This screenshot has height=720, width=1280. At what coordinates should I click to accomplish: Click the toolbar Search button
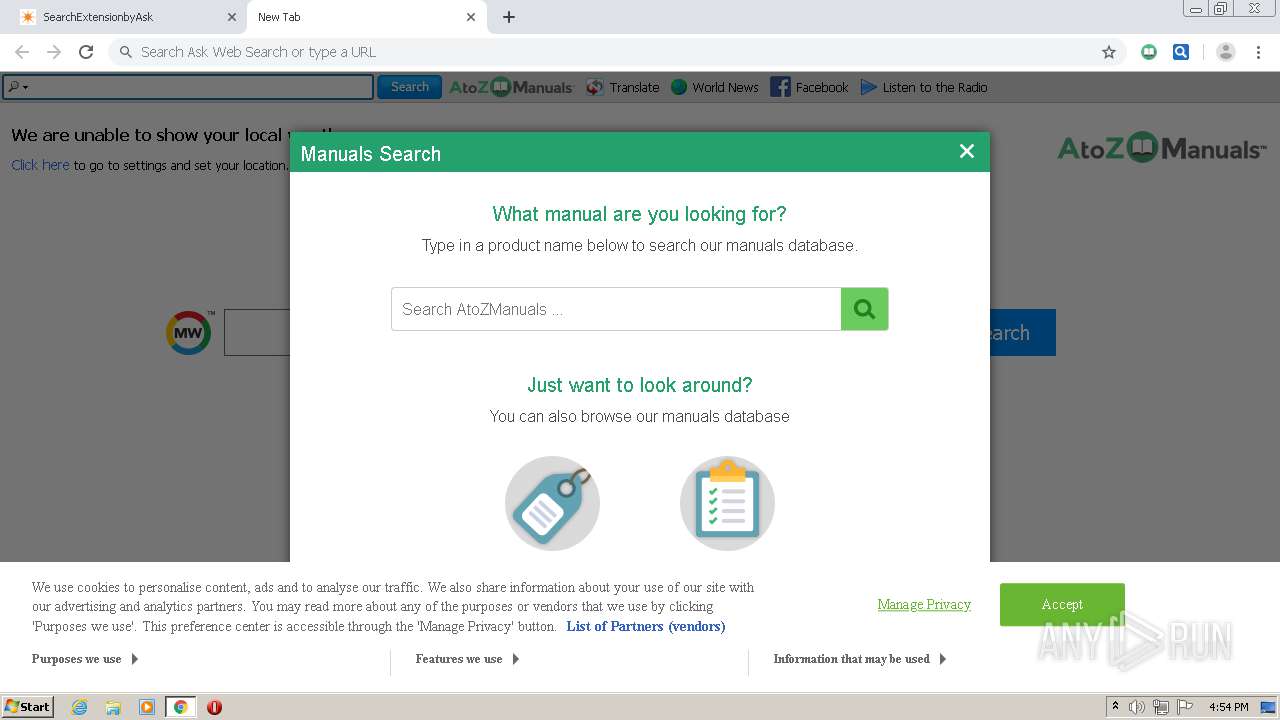[409, 87]
